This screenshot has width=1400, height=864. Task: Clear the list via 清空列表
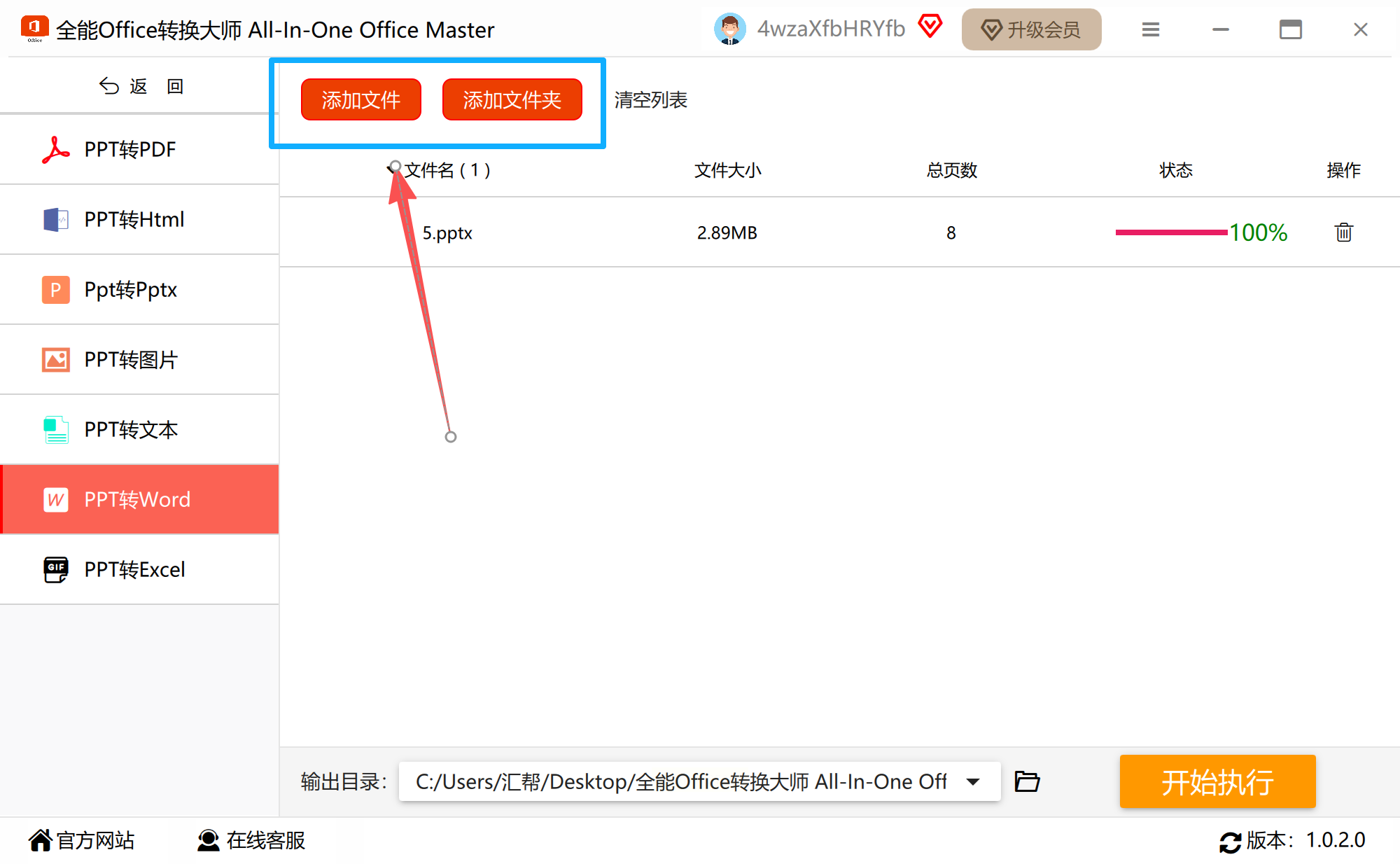[650, 100]
